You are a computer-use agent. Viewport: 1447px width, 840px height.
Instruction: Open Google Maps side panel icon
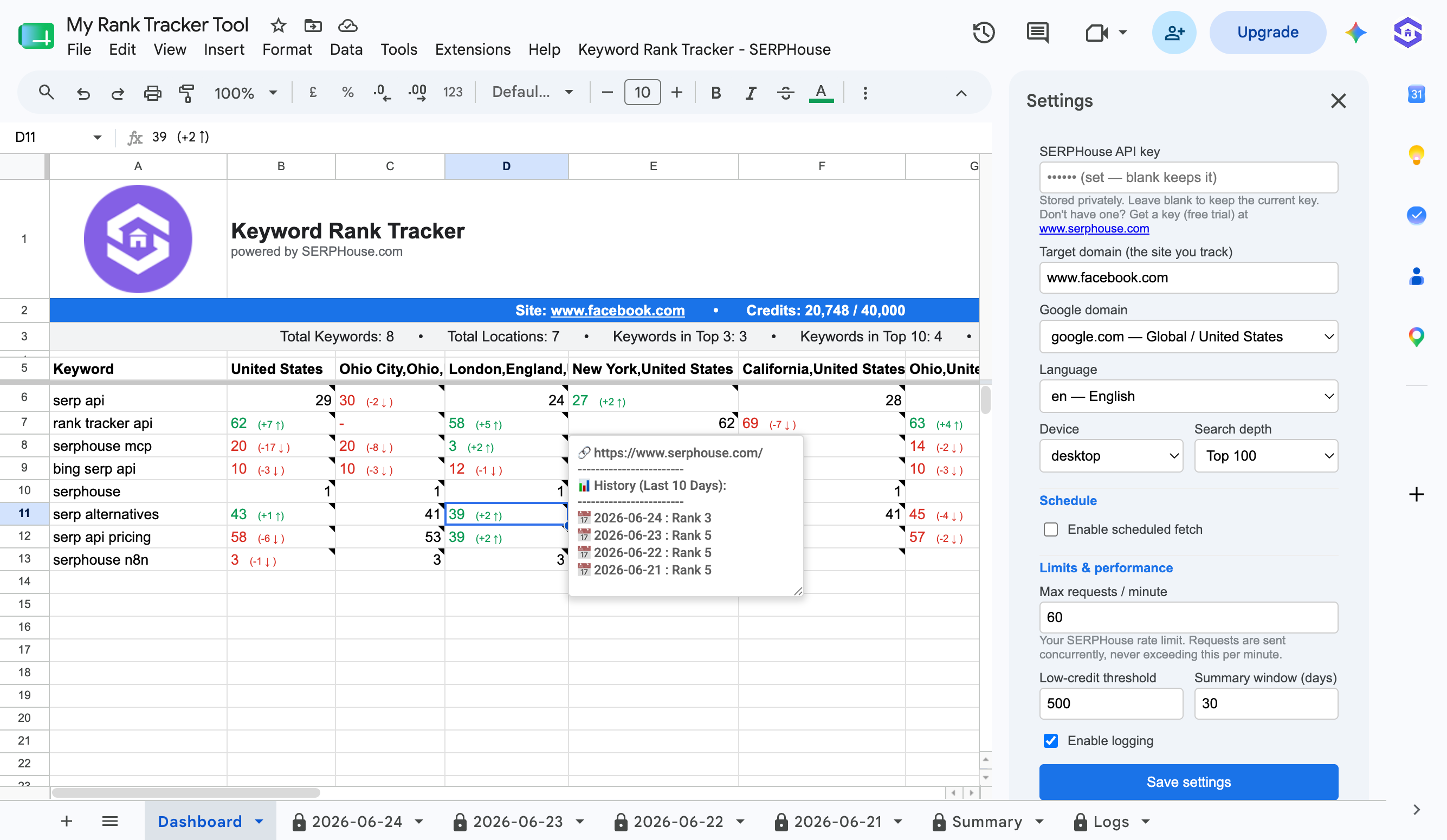[x=1416, y=337]
